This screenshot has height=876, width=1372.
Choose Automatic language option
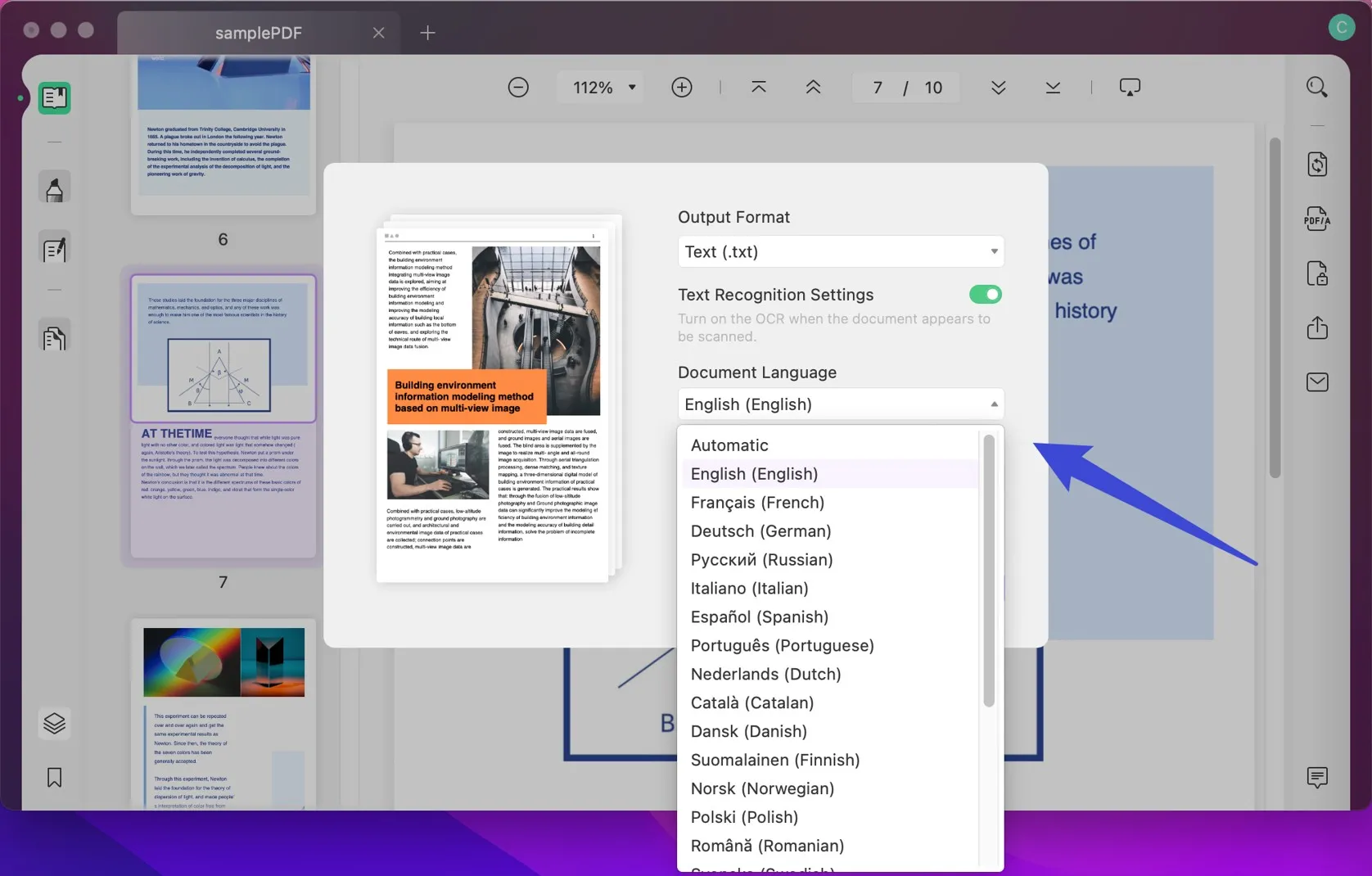[x=729, y=445]
